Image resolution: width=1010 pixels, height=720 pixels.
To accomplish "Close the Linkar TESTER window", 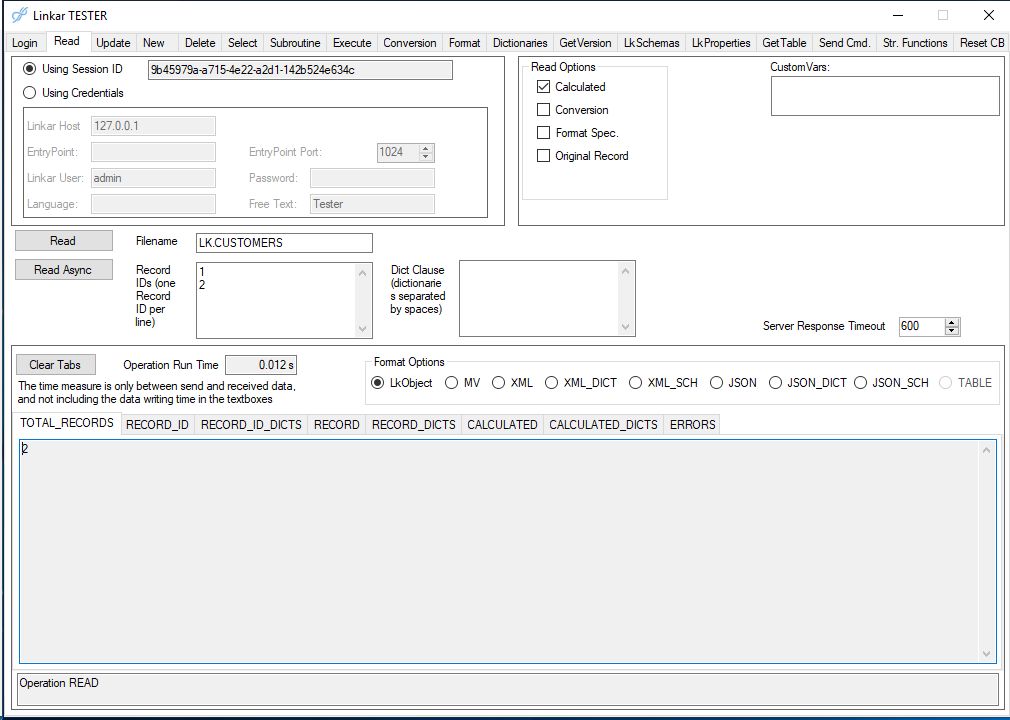I will (x=989, y=15).
